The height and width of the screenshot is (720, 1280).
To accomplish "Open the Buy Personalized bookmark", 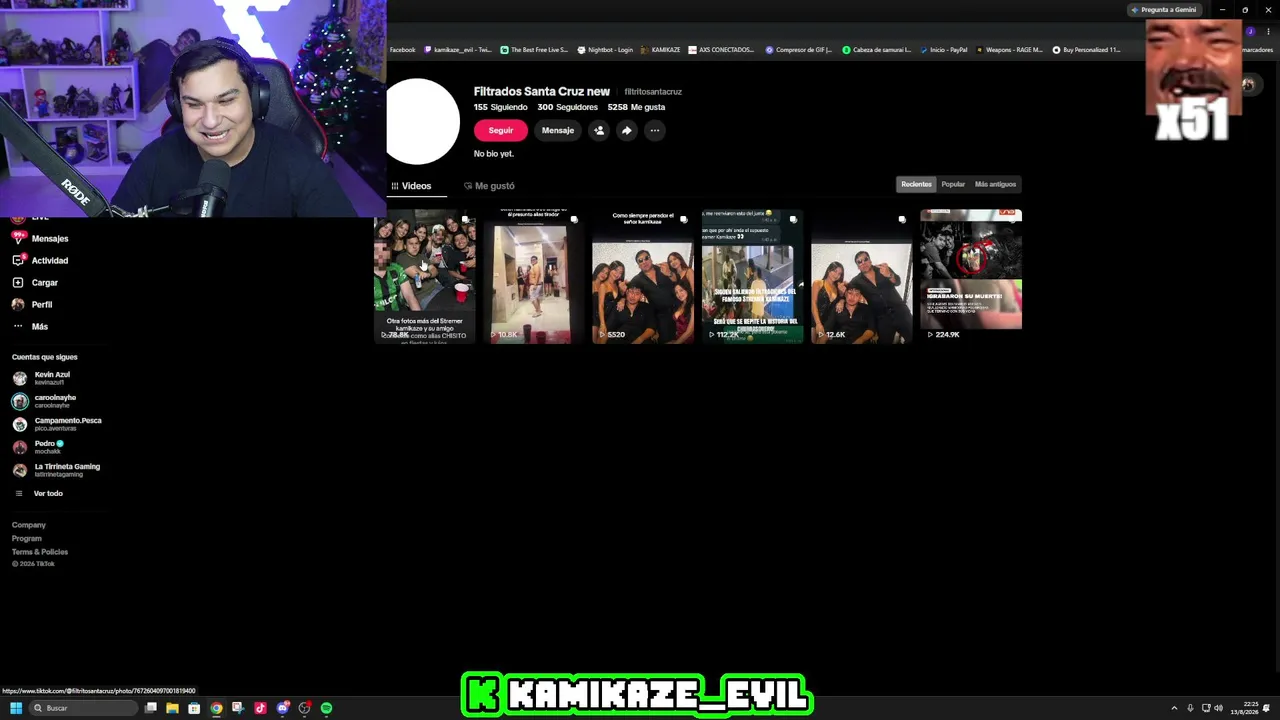I will coord(1086,50).
